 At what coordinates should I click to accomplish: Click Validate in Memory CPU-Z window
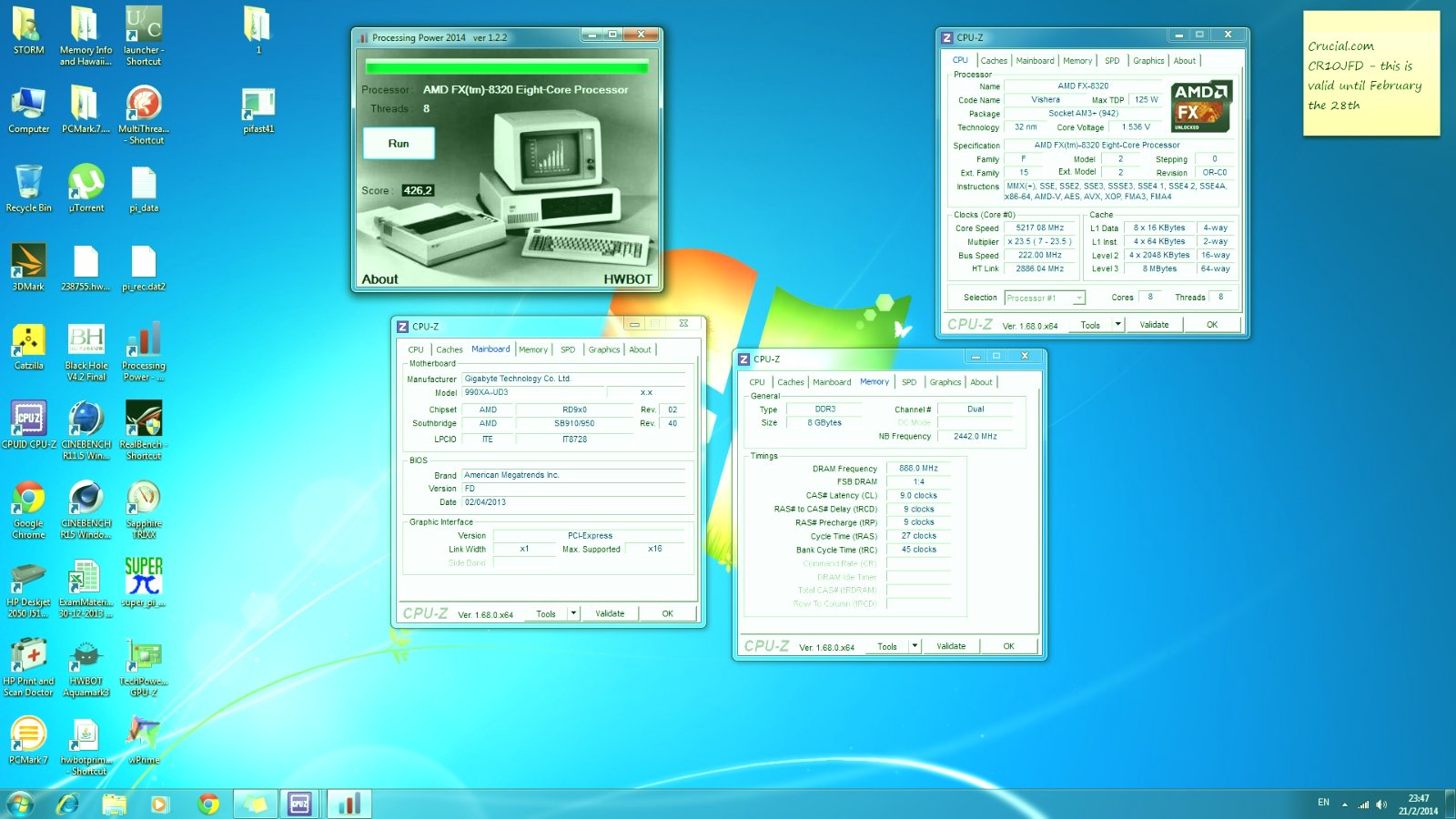coord(951,646)
